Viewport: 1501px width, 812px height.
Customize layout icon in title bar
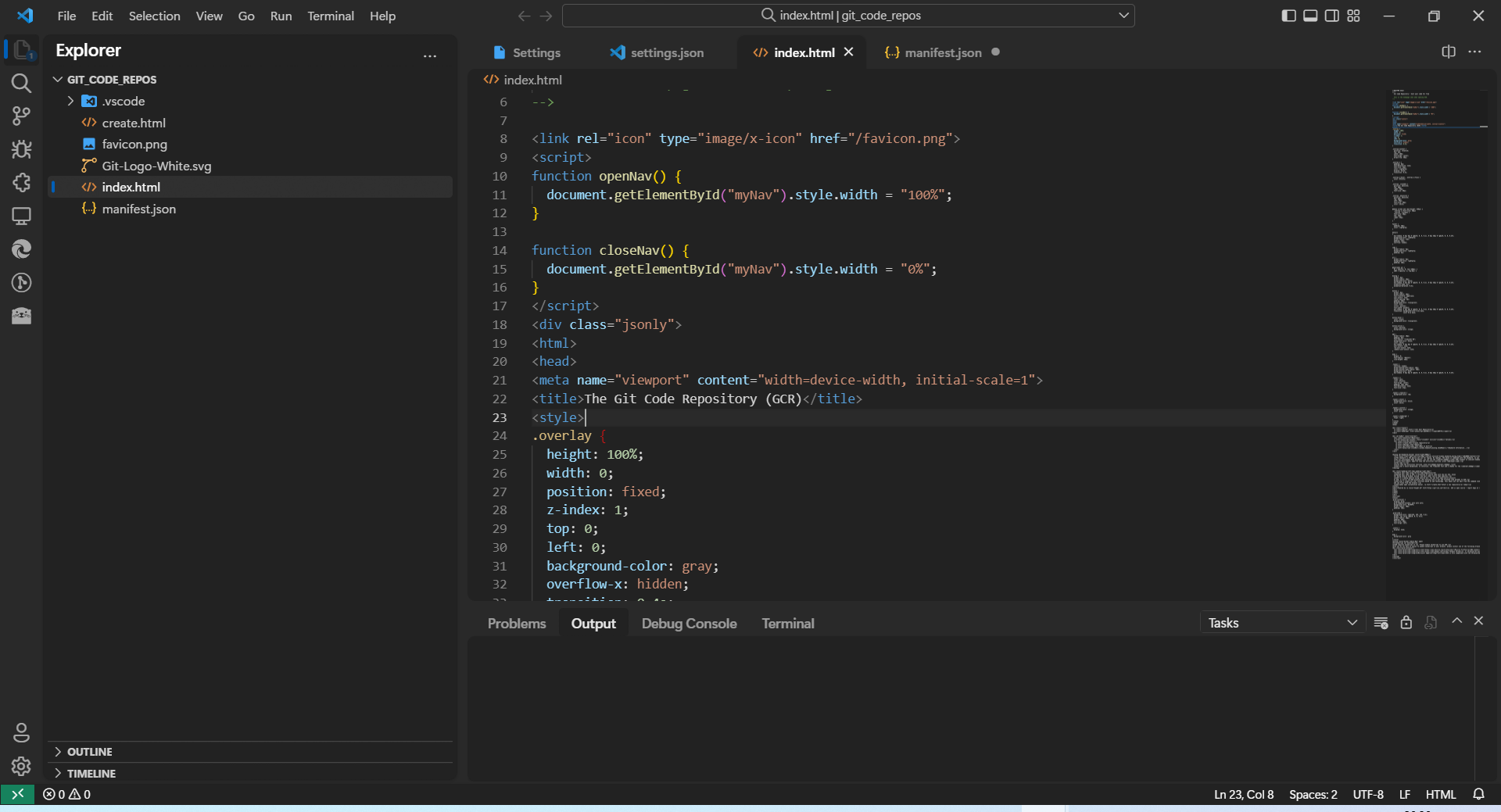(x=1354, y=16)
